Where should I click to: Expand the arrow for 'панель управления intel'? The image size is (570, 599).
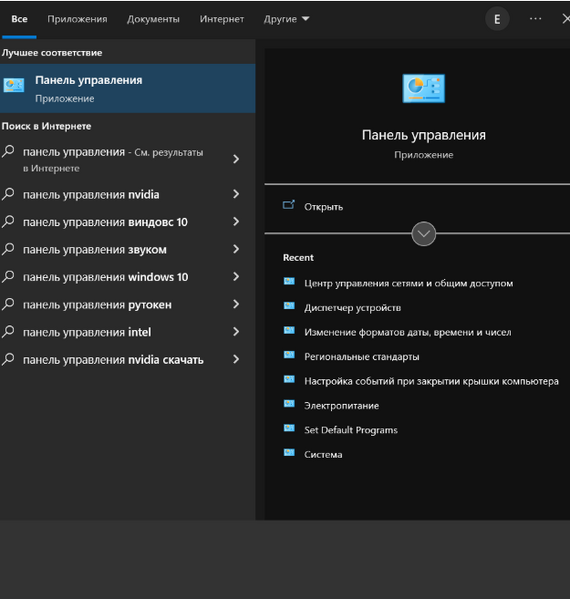click(236, 332)
